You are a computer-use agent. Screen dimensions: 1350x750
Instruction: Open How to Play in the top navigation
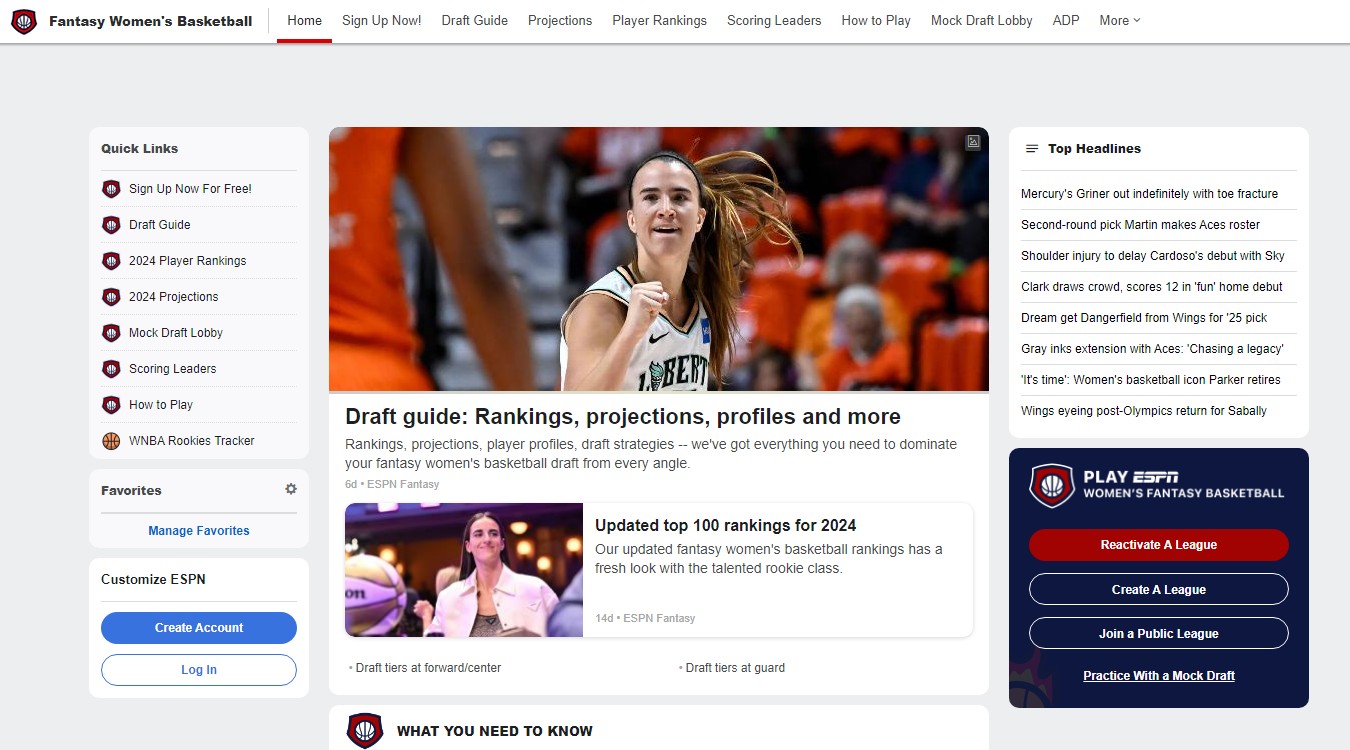click(876, 20)
